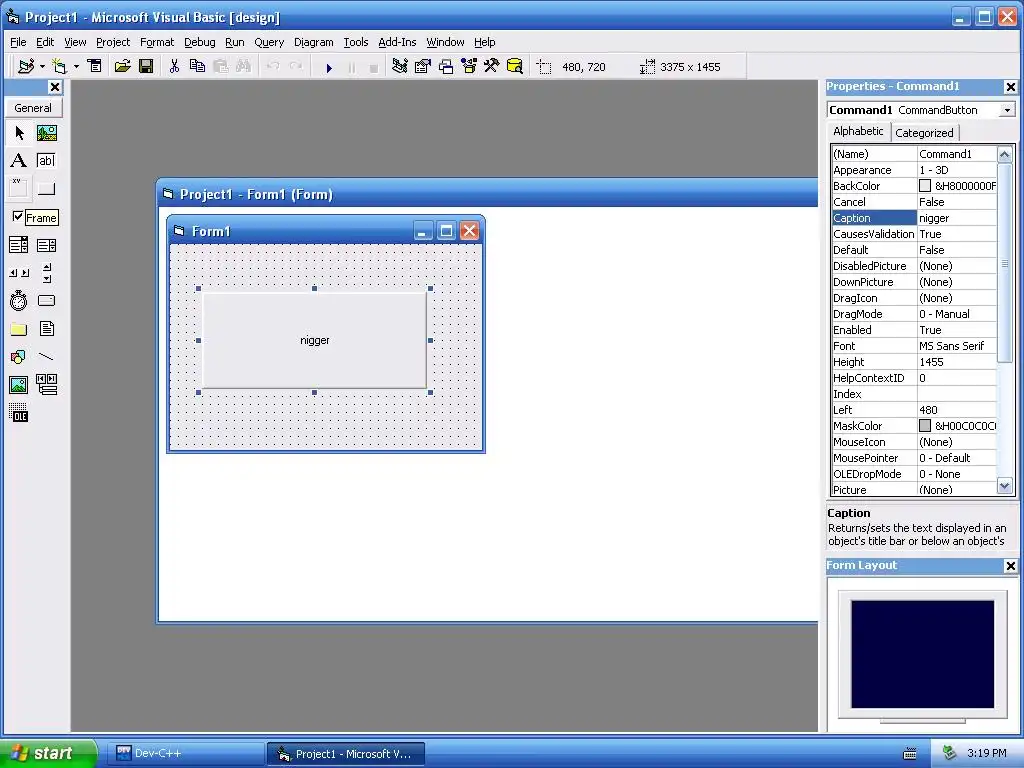Start the program with the Run arrow
1024x768 pixels.
click(329, 67)
